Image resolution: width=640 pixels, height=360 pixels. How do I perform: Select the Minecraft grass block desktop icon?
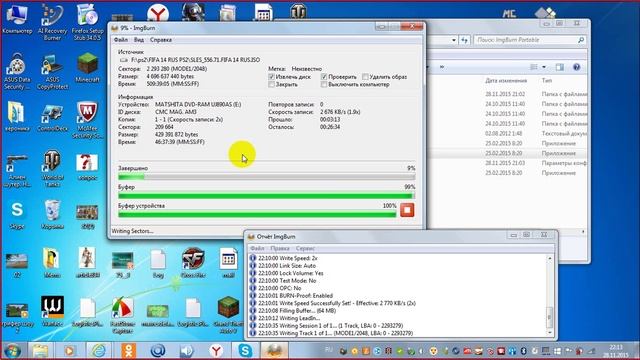pyautogui.click(x=87, y=67)
